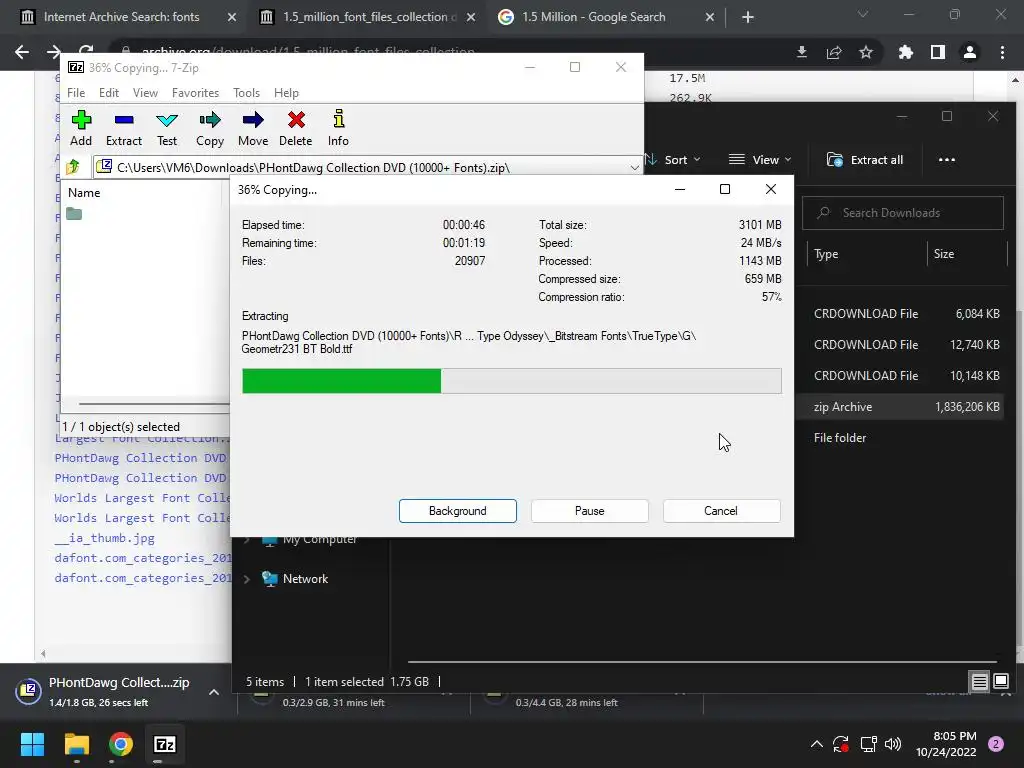
Task: Open new Chrome tab with plus button
Action: [x=748, y=17]
